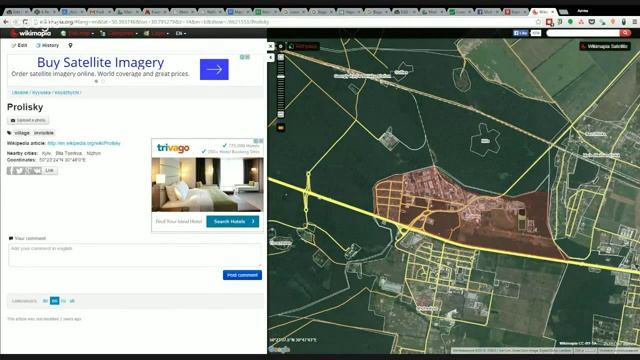Screen dimensions: 640x360
Task: Click the yellow icon below the zoom slider
Action: (281, 128)
